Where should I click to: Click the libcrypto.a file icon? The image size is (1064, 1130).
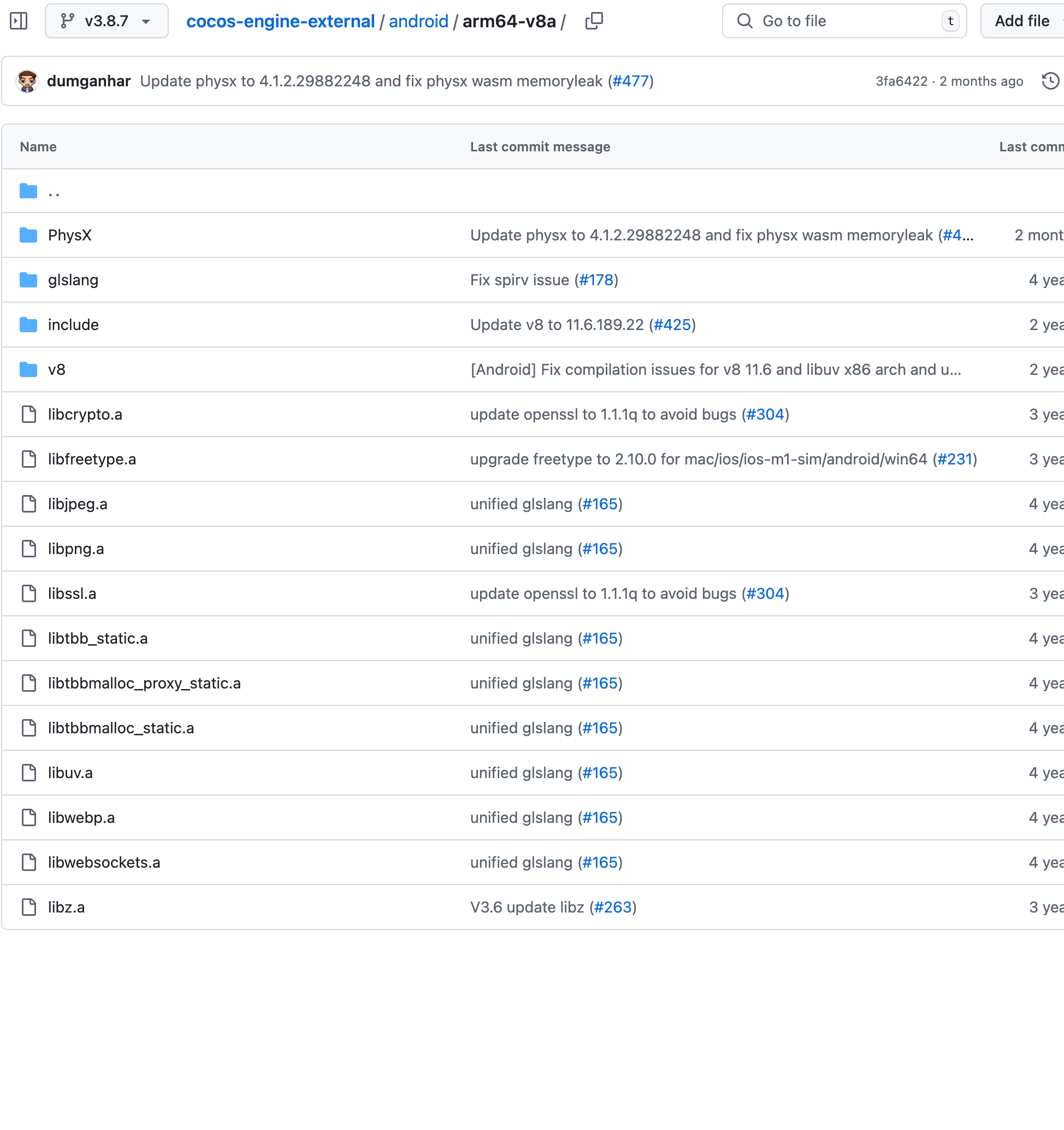click(x=28, y=414)
